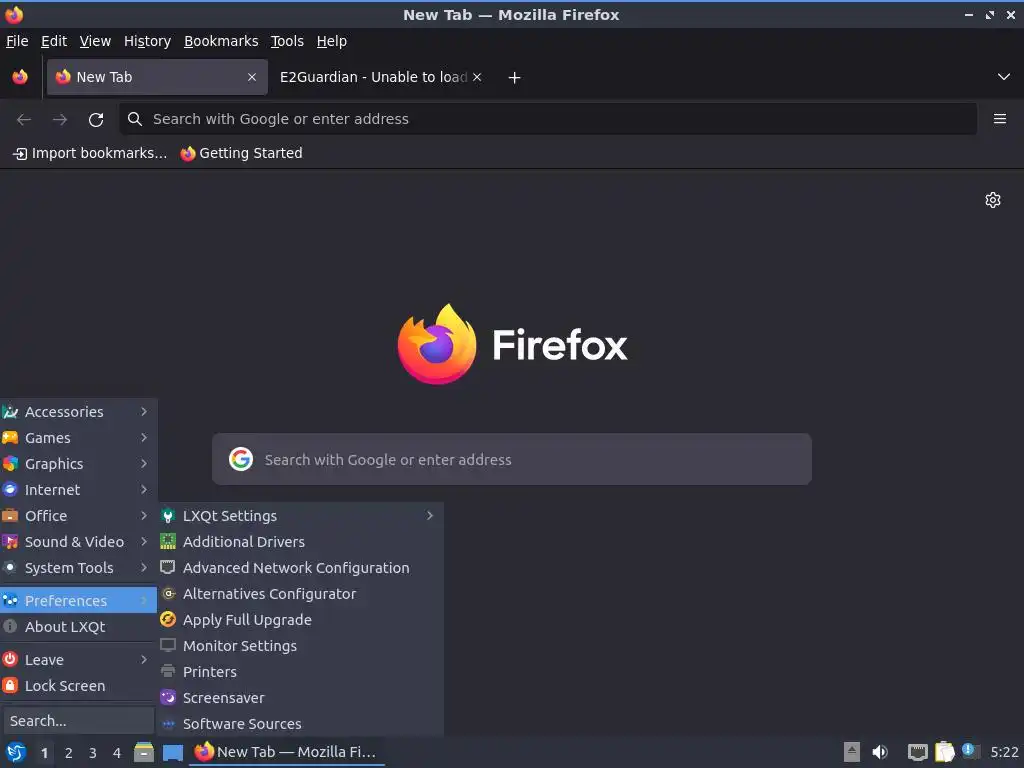Click the Software Sources icon

(x=168, y=724)
